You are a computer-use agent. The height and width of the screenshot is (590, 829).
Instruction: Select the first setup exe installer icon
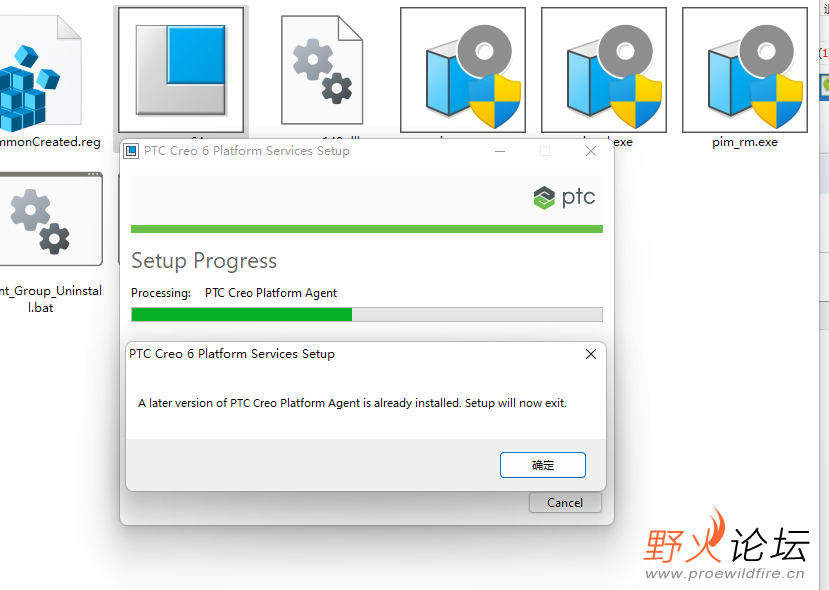pyautogui.click(x=463, y=70)
